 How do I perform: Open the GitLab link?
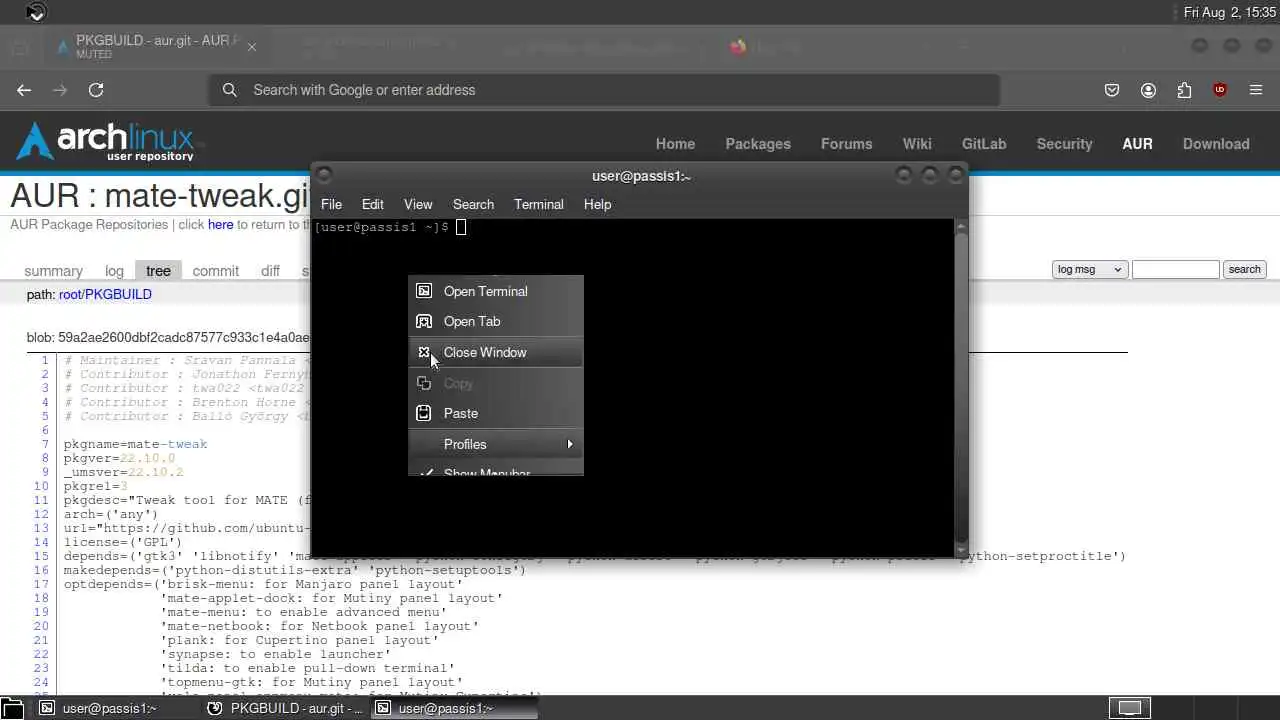984,144
